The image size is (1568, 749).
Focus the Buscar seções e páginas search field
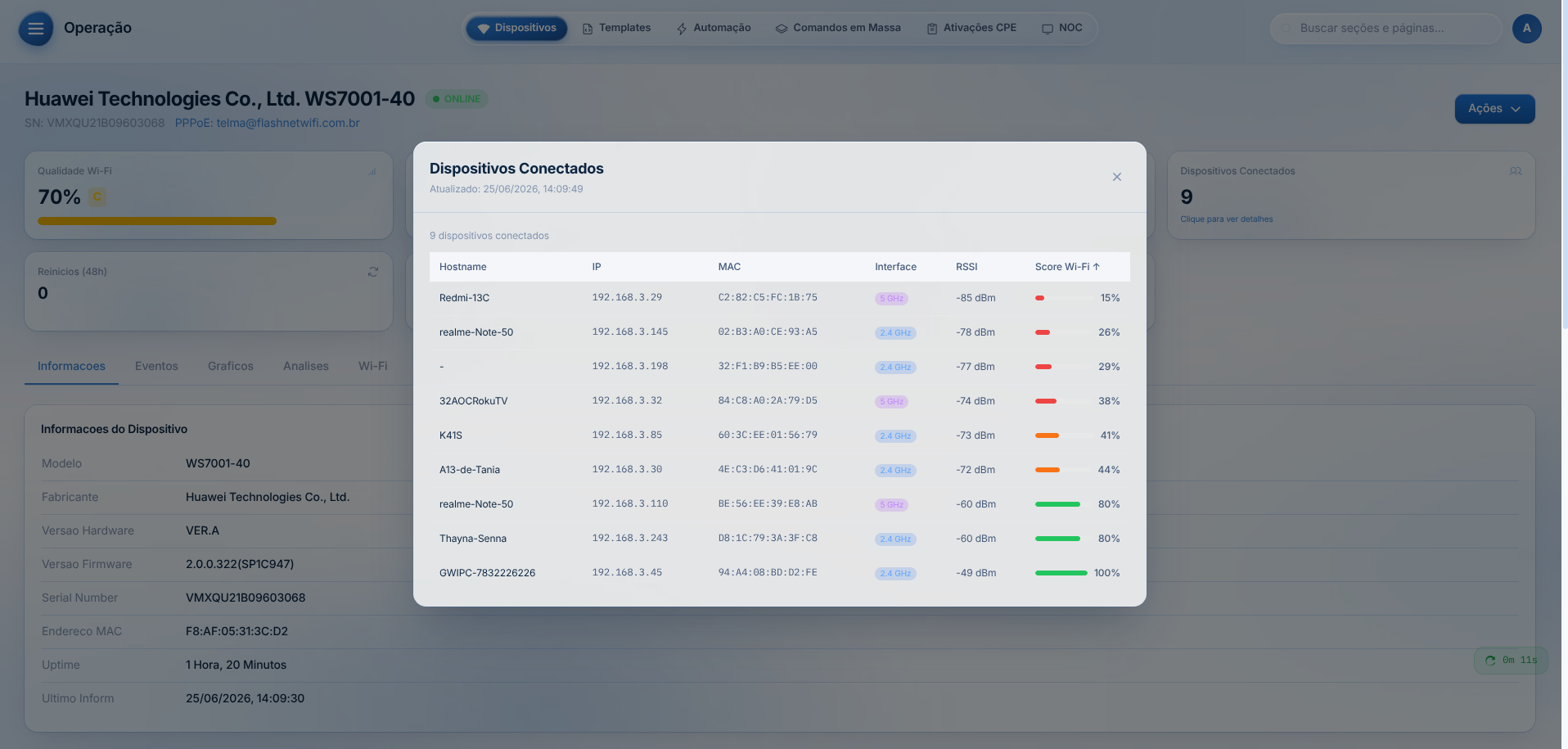tap(1386, 28)
